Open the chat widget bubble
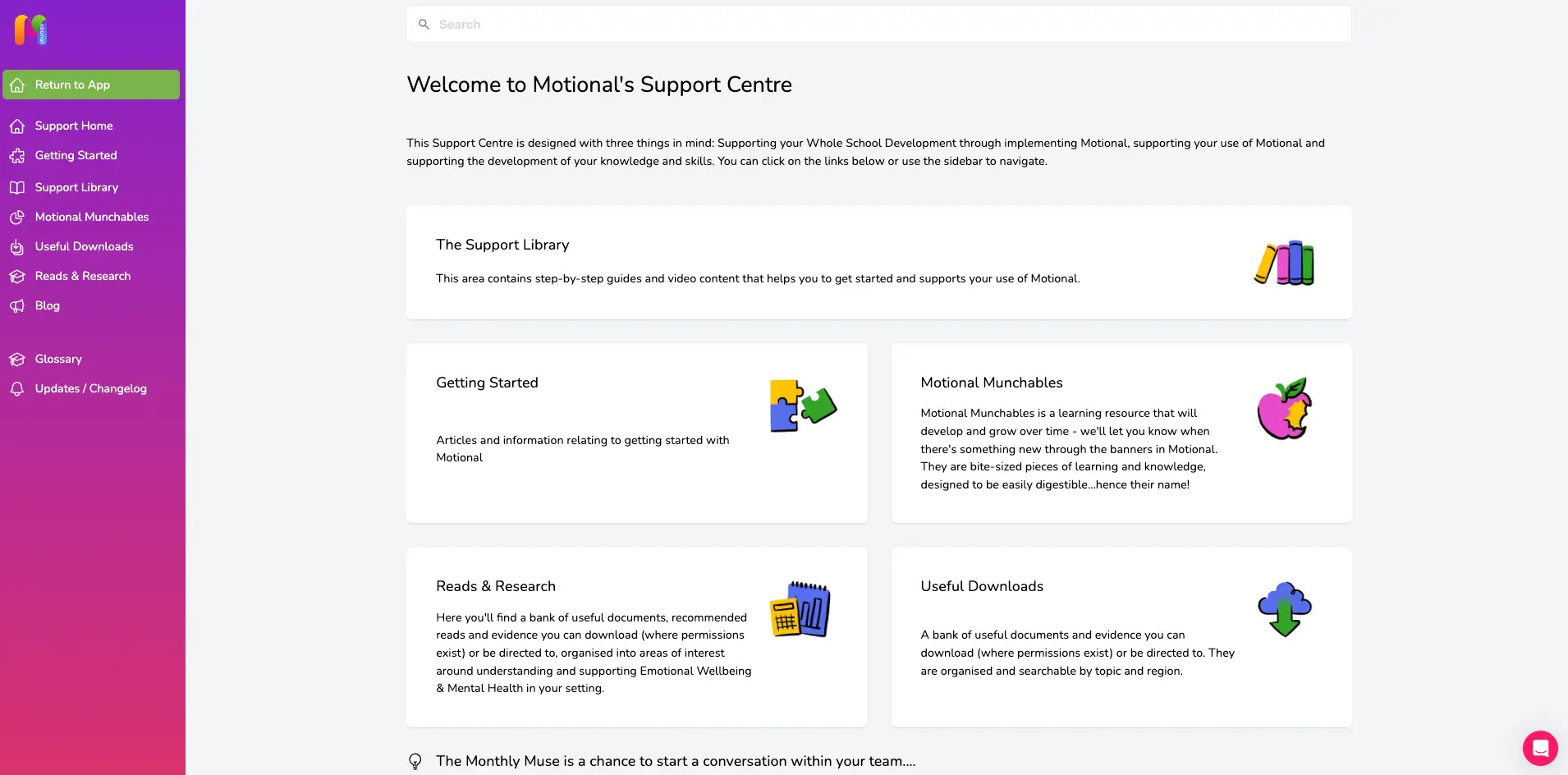Screen dimensions: 1568x775 [1540, 748]
